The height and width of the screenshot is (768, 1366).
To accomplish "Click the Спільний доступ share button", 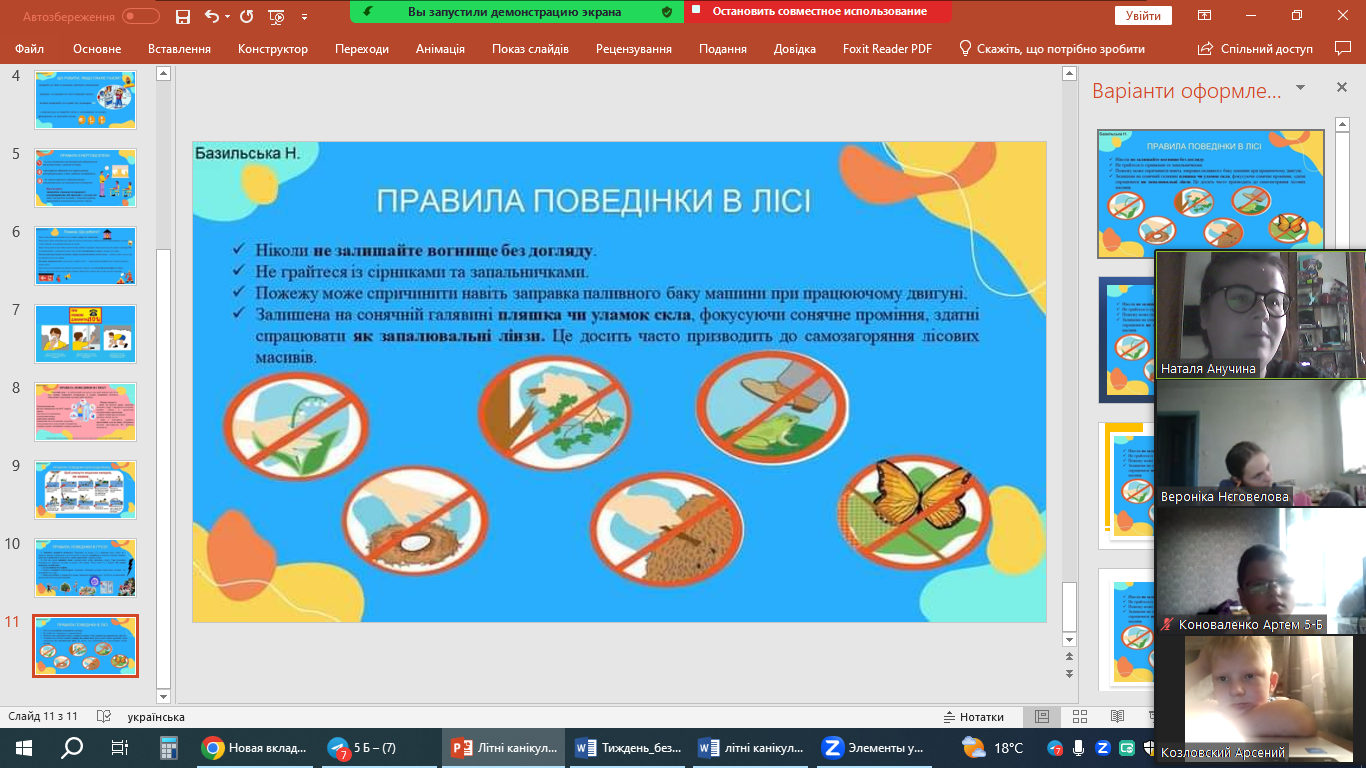I will [x=1255, y=48].
